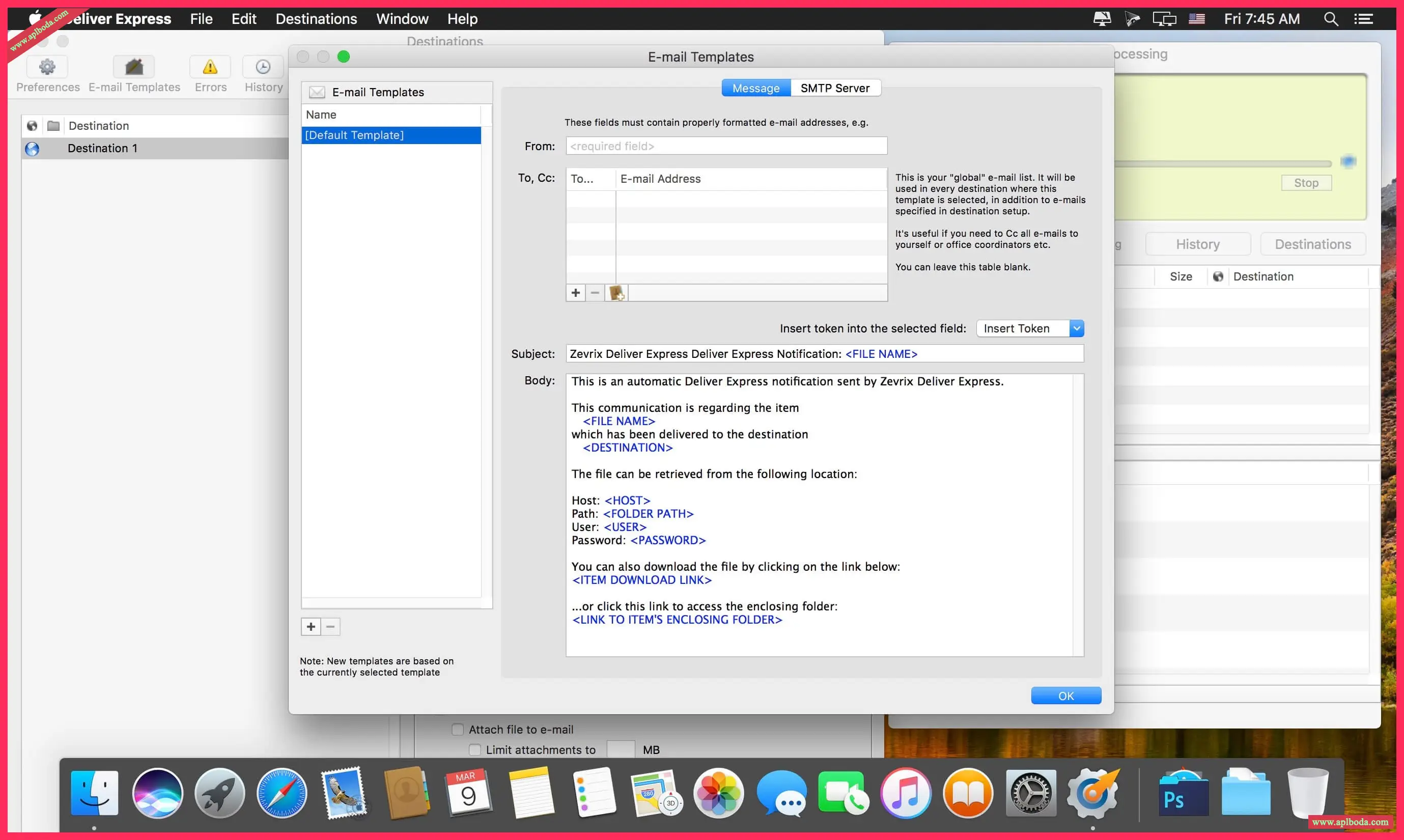Viewport: 1404px width, 840px height.
Task: Enable Attach file to e-mail checkbox
Action: [x=457, y=730]
